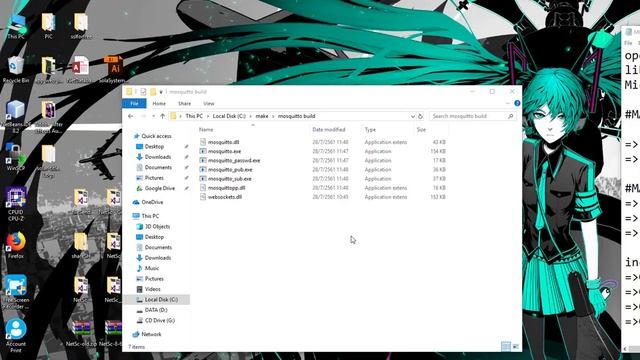Open the File ribbon tab

point(134,104)
